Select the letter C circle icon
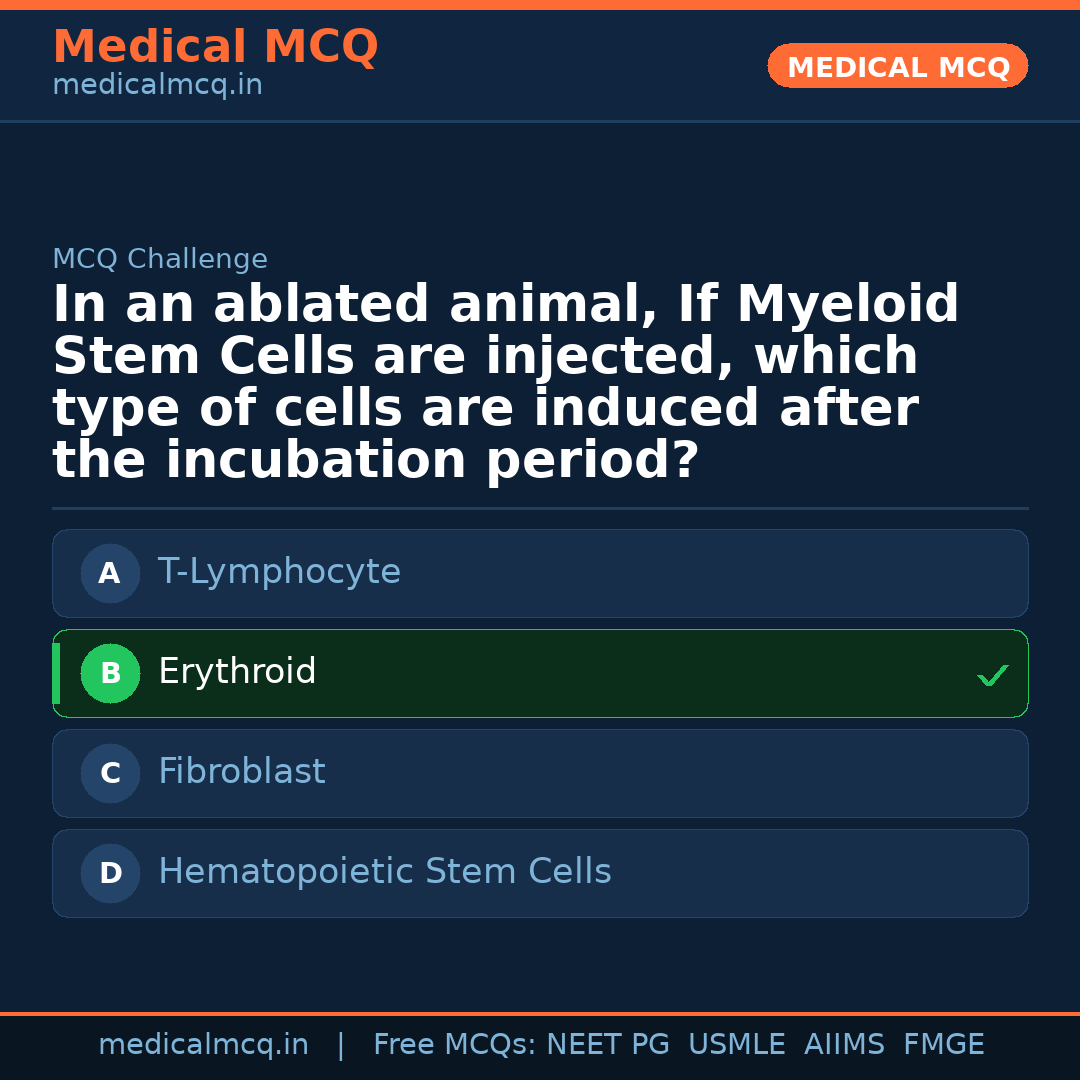The image size is (1080, 1080). [x=110, y=774]
